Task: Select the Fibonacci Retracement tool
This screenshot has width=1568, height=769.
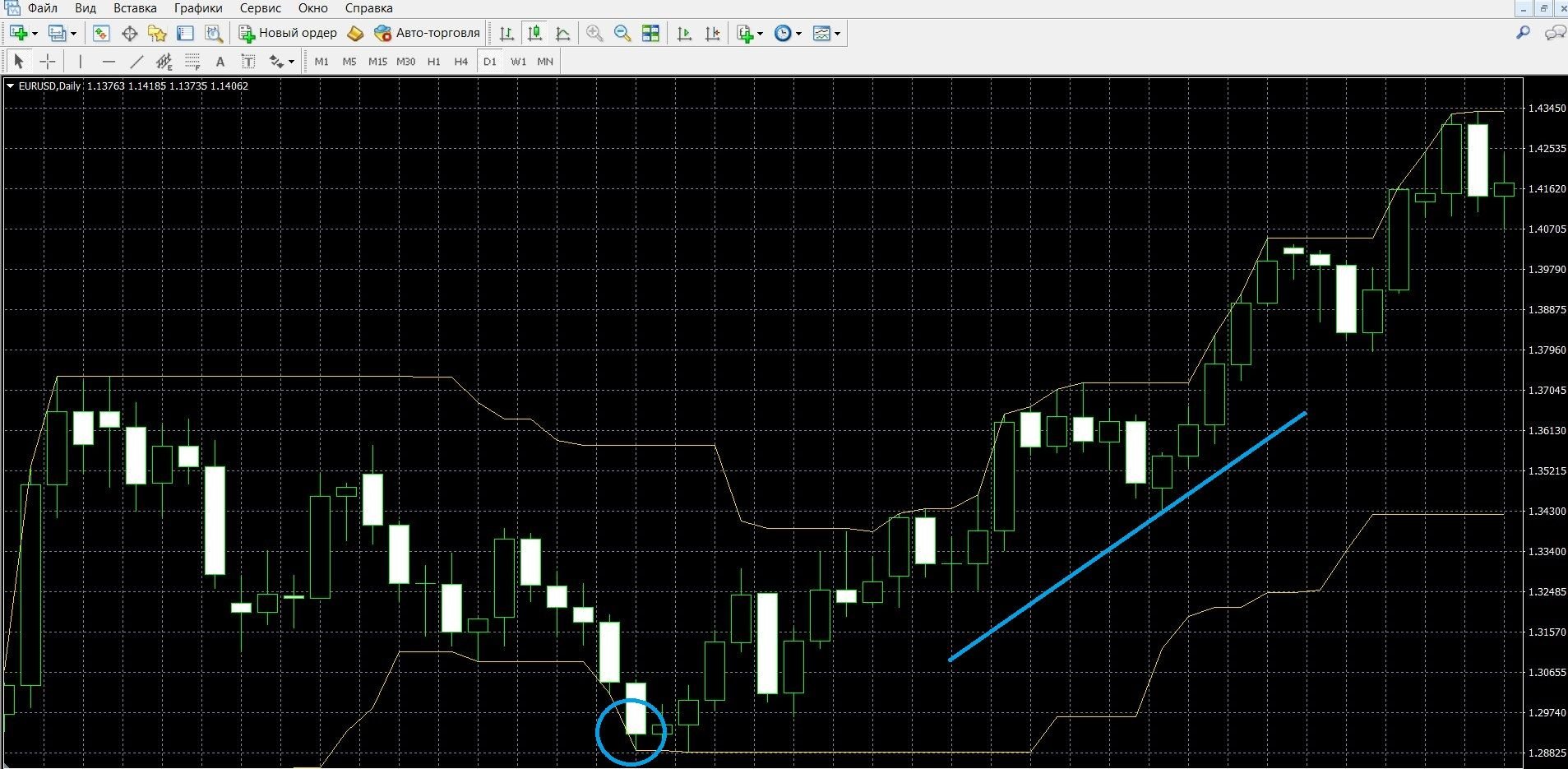Action: [192, 62]
